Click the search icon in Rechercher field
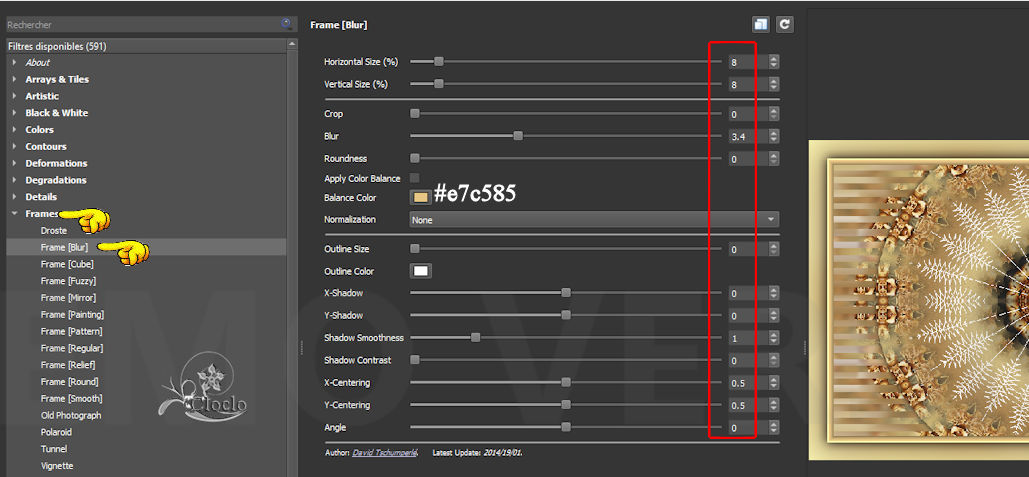The width and height of the screenshot is (1029, 477). click(x=287, y=23)
